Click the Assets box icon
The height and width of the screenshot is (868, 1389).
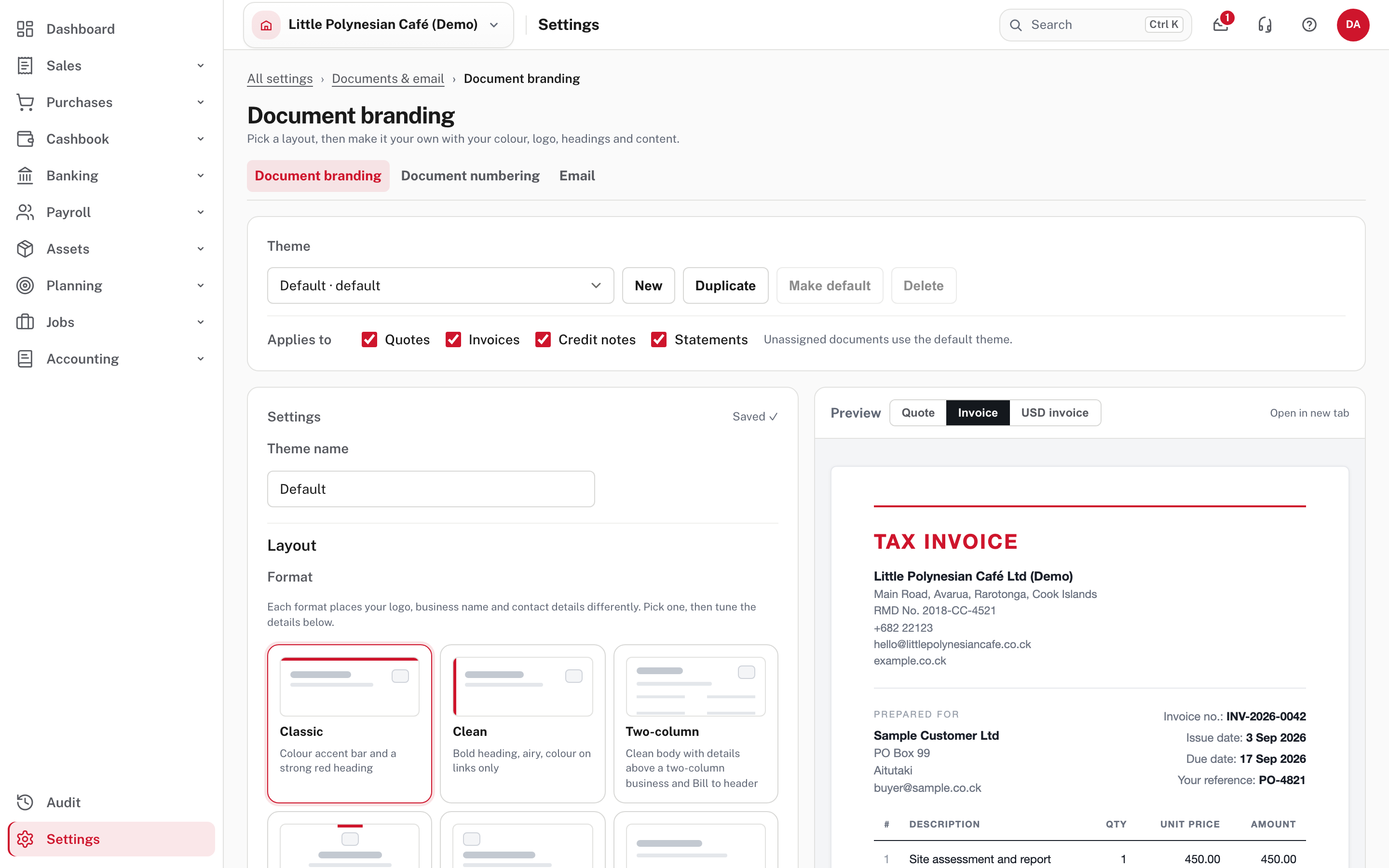(25, 249)
